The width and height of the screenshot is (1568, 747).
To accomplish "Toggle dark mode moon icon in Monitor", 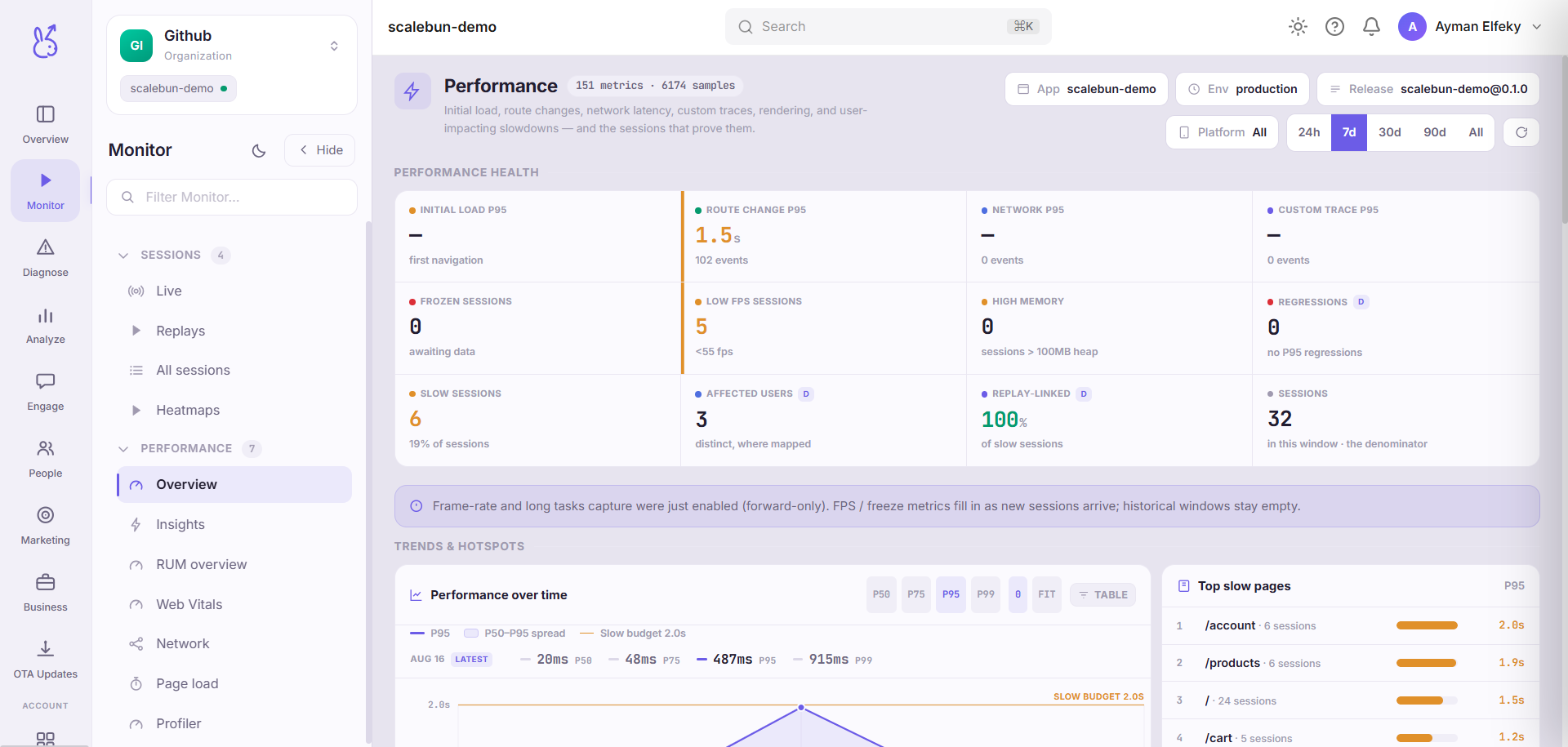I will [259, 150].
